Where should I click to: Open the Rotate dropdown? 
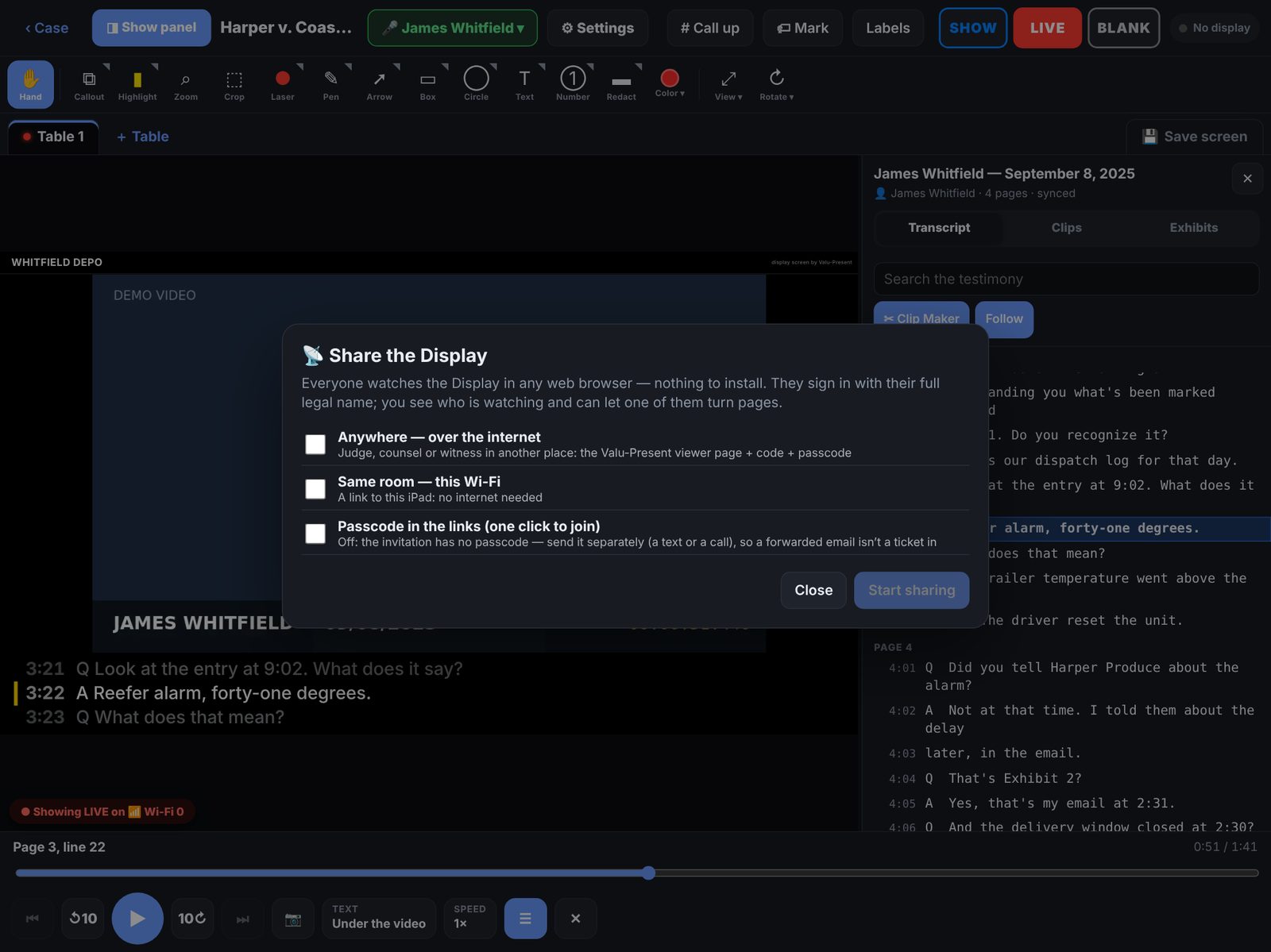[777, 84]
